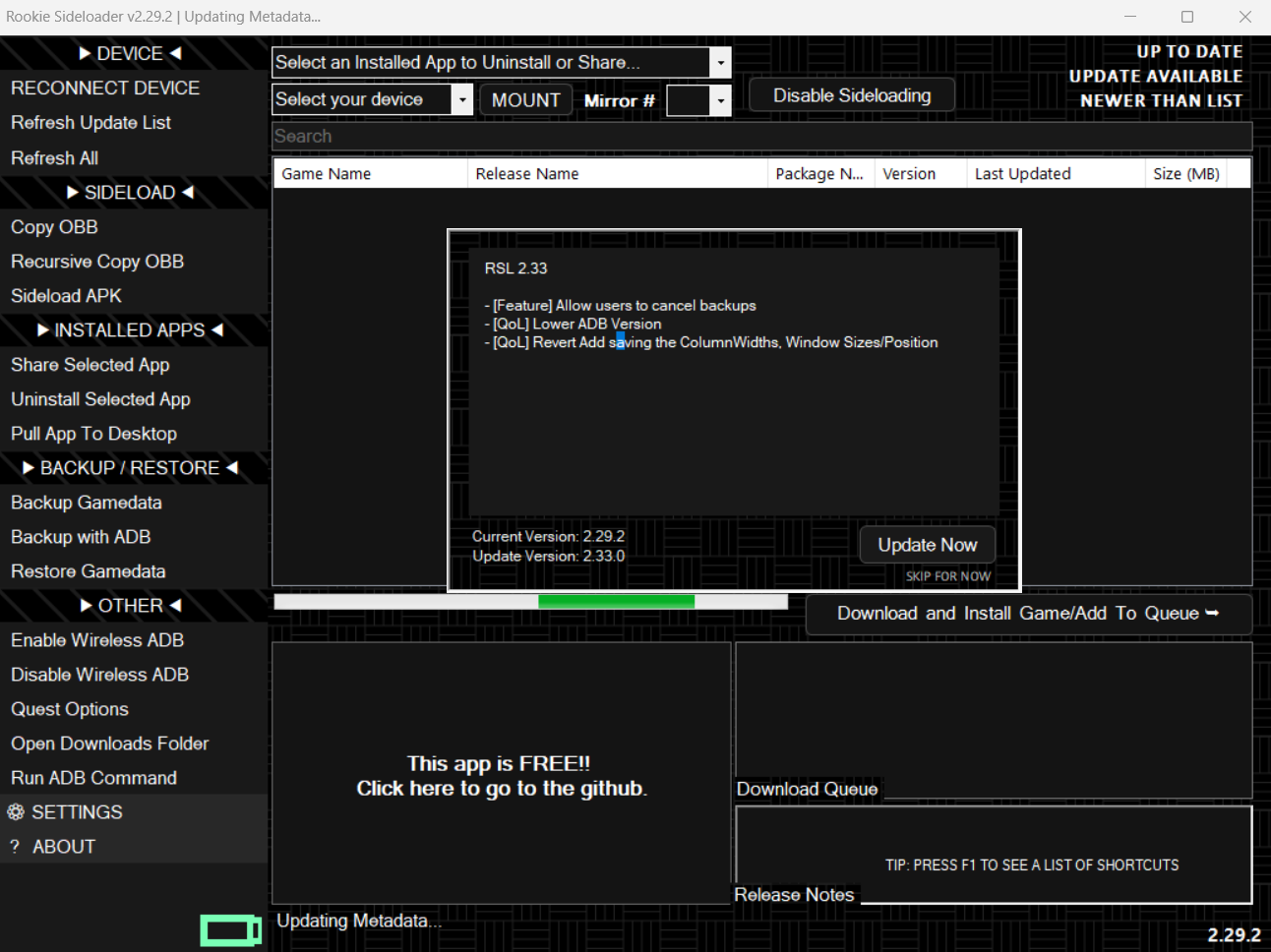Viewport: 1271px width, 952px height.
Task: Minimize the Rookie Sideloader window
Action: point(1130,17)
